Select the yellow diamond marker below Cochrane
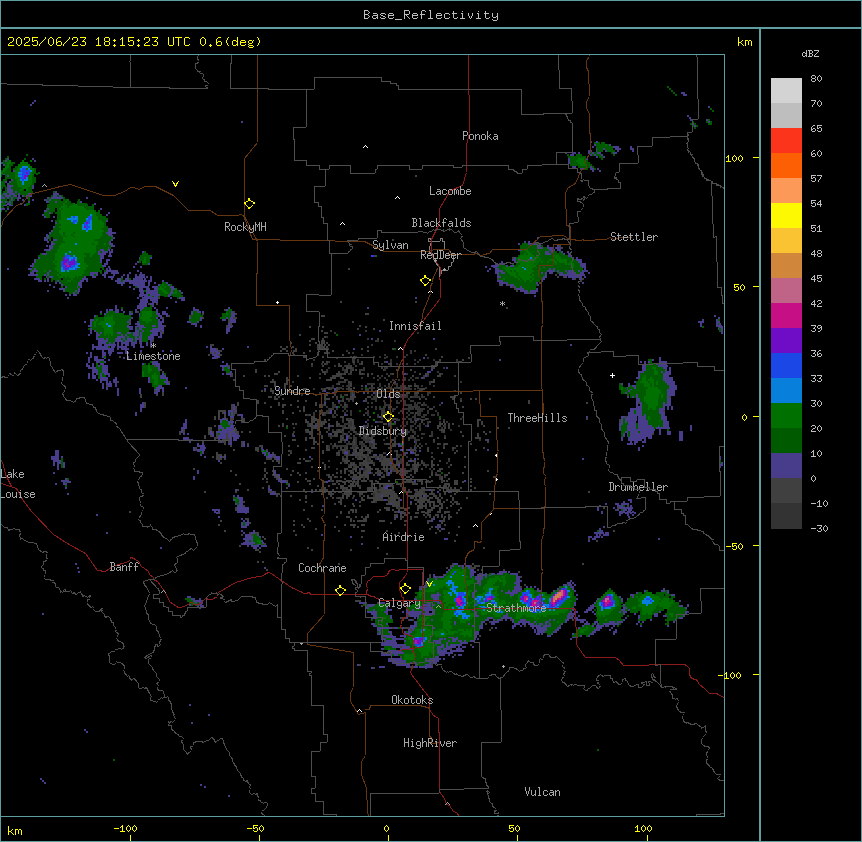This screenshot has width=862, height=842. [340, 590]
